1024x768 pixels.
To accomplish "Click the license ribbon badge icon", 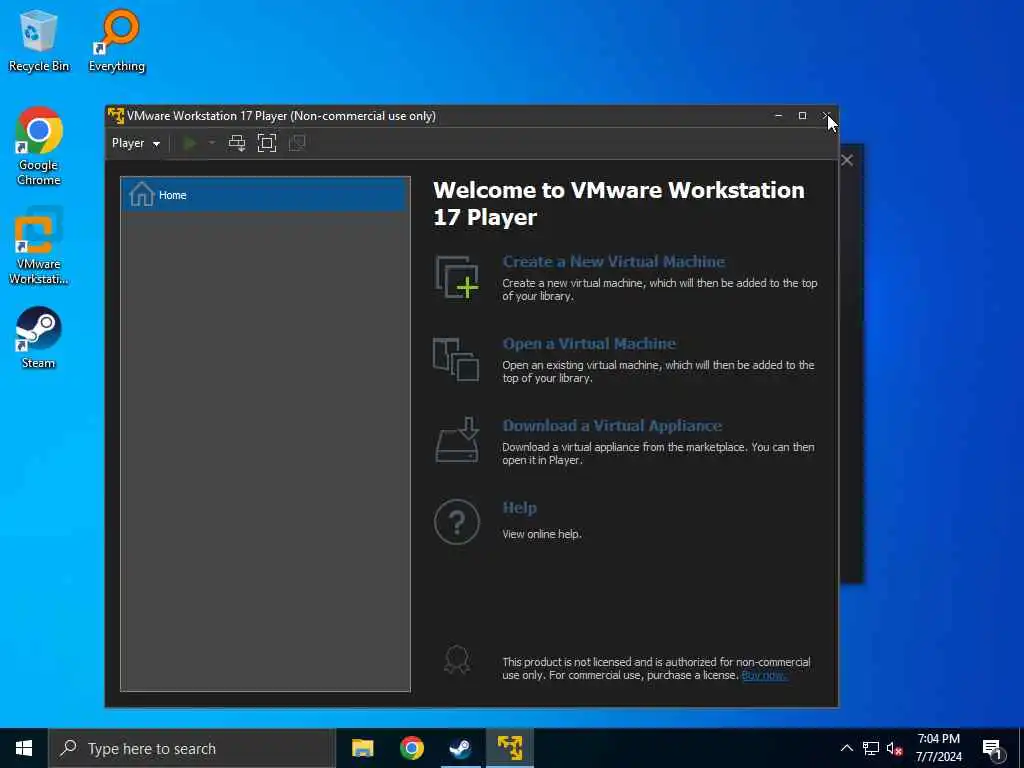I will click(x=456, y=660).
